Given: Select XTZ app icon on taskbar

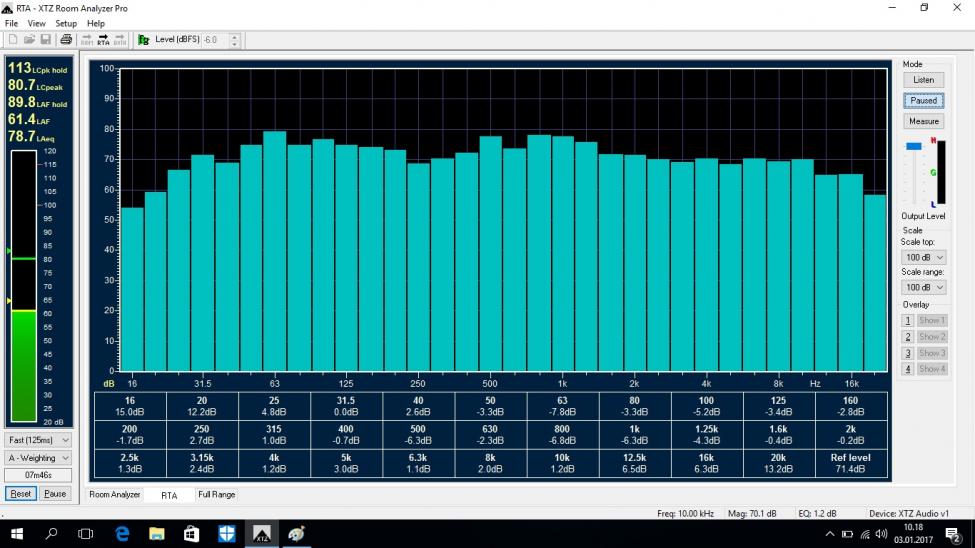Looking at the screenshot, I should (261, 534).
